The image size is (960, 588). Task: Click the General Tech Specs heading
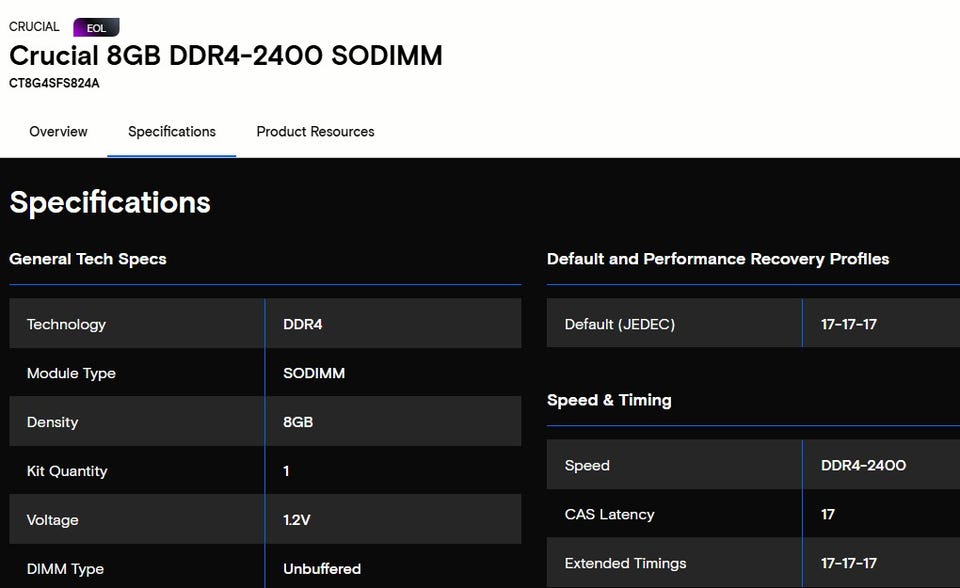pos(88,259)
